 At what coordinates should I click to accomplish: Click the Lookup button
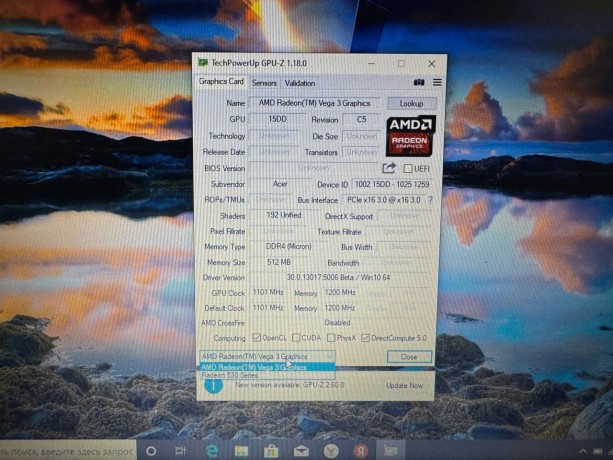click(412, 103)
